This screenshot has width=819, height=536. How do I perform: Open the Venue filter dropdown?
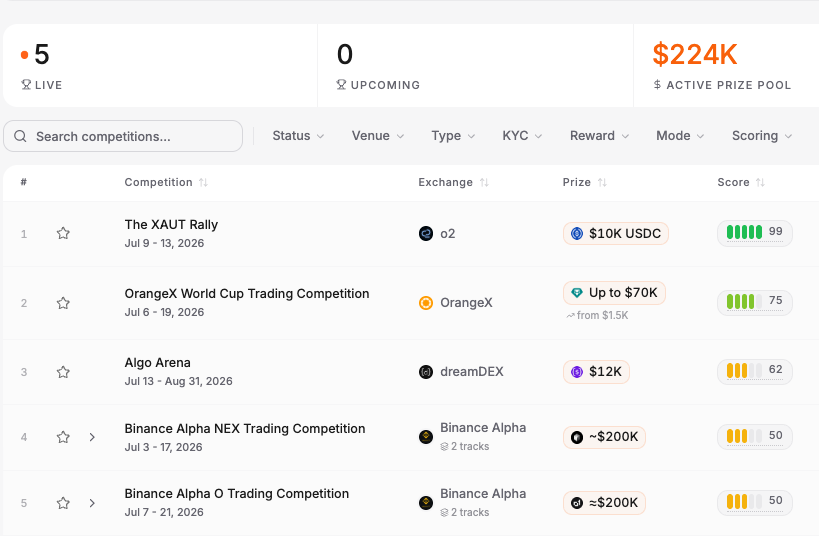click(x=378, y=136)
